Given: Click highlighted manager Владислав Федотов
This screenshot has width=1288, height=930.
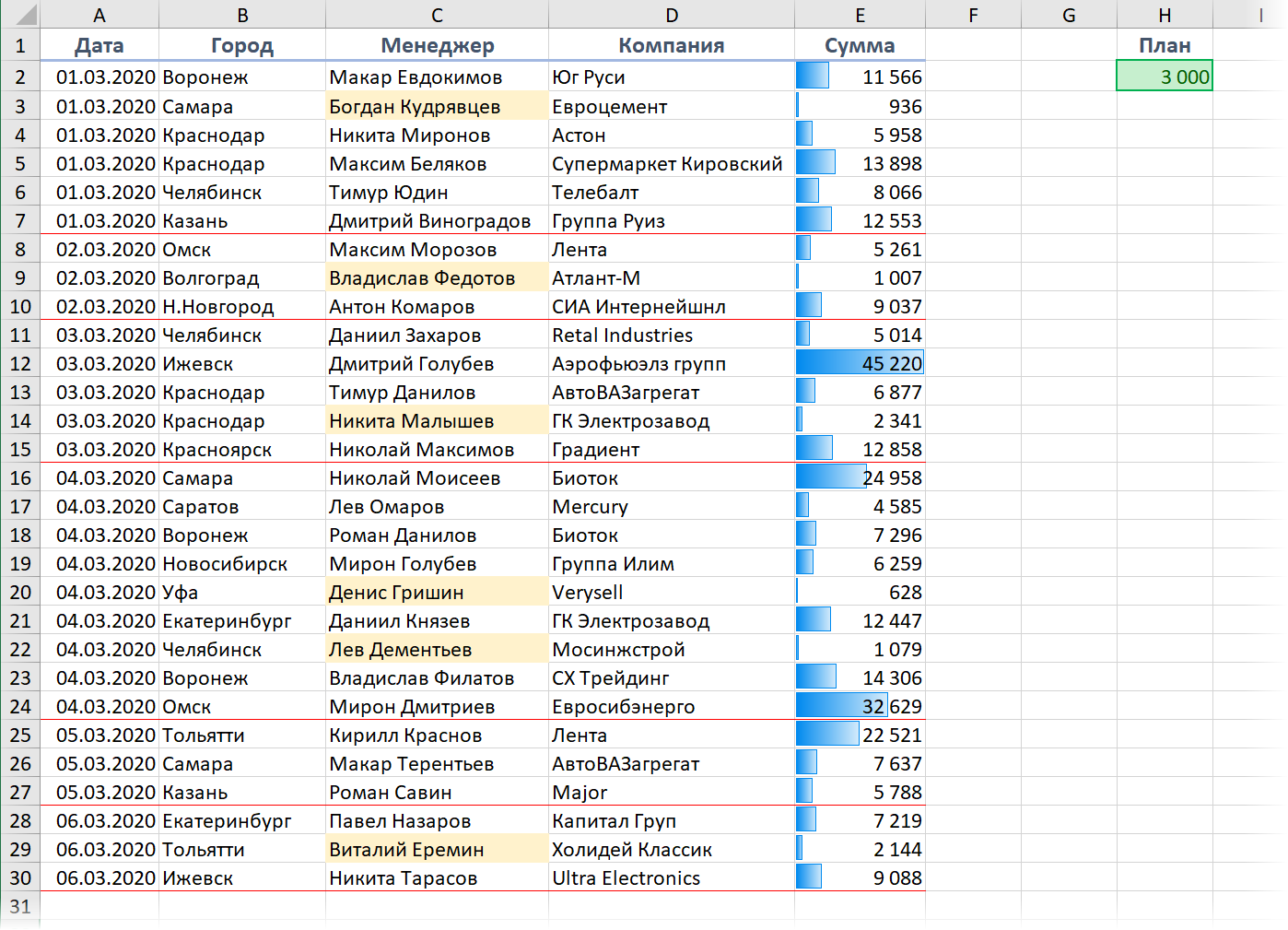Looking at the screenshot, I should [x=437, y=277].
